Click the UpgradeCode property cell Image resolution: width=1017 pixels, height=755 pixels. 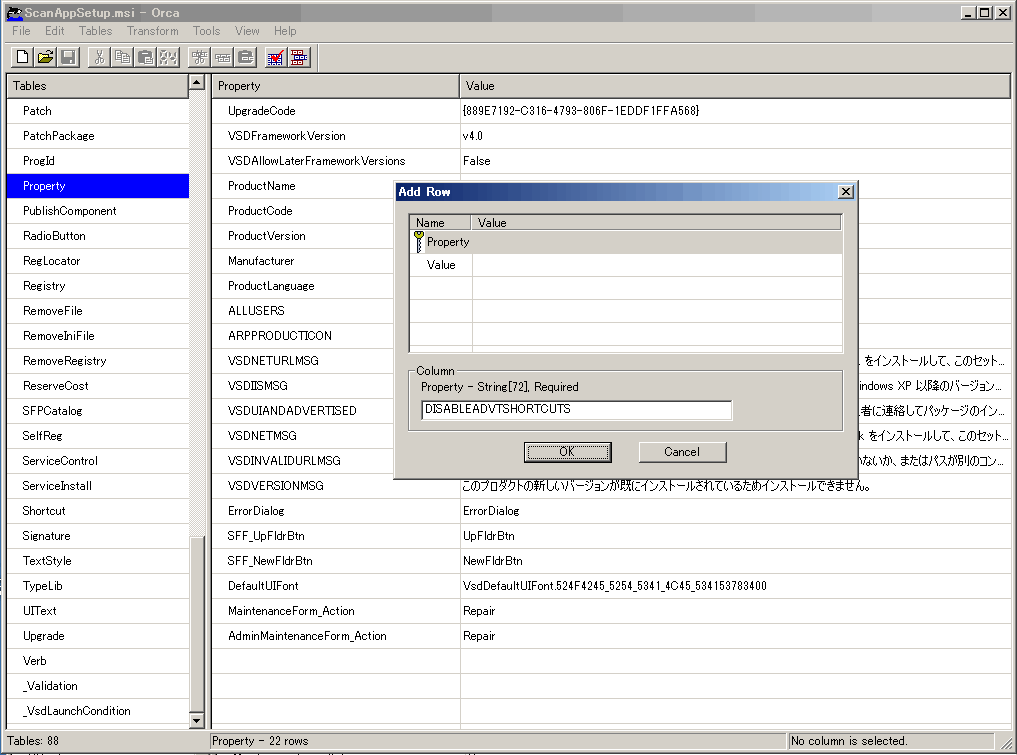[x=335, y=111]
